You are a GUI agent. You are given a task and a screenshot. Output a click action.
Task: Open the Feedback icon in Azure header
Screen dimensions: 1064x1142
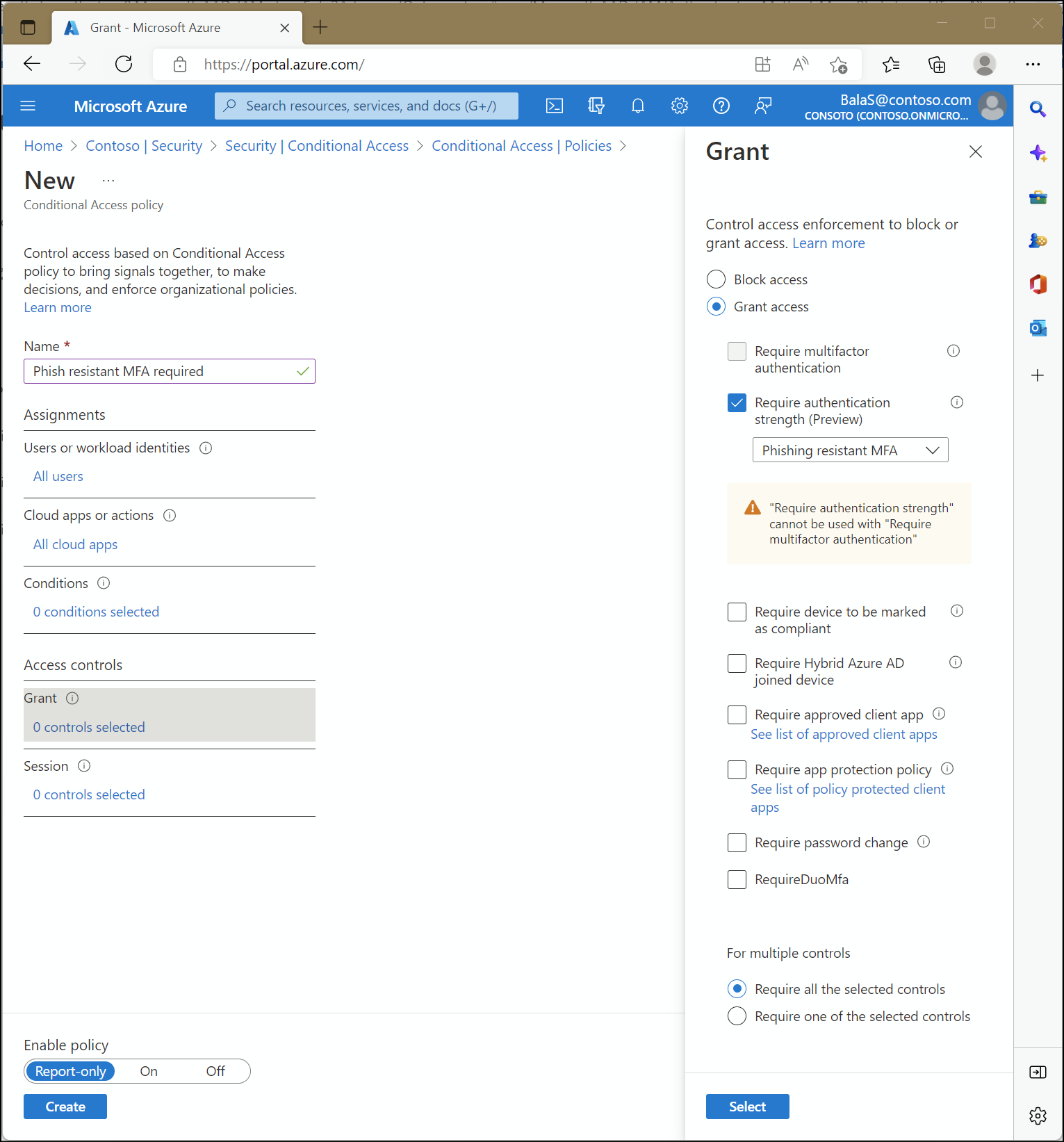click(x=762, y=106)
